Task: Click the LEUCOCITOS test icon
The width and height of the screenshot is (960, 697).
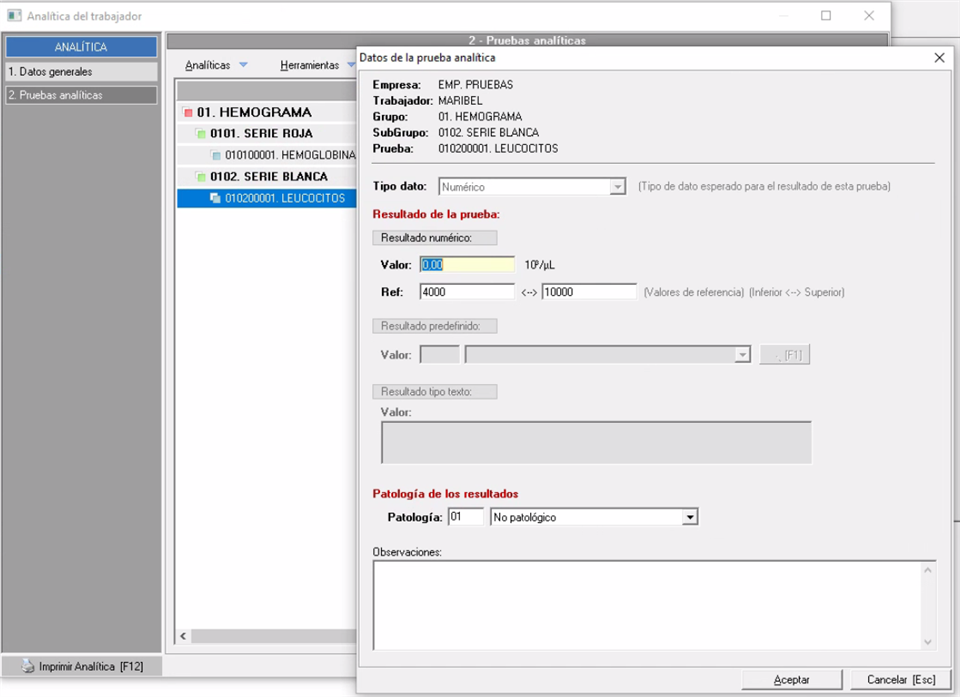Action: [x=215, y=199]
